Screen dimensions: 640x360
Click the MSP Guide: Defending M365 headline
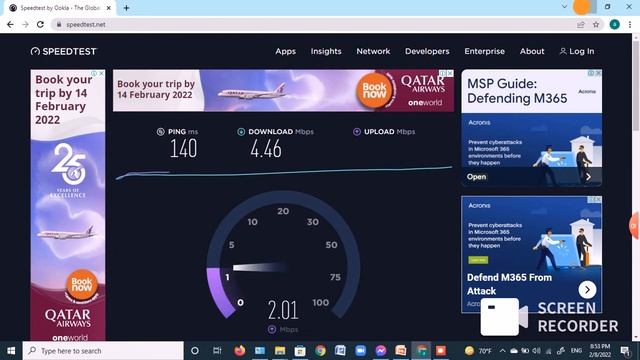point(517,91)
